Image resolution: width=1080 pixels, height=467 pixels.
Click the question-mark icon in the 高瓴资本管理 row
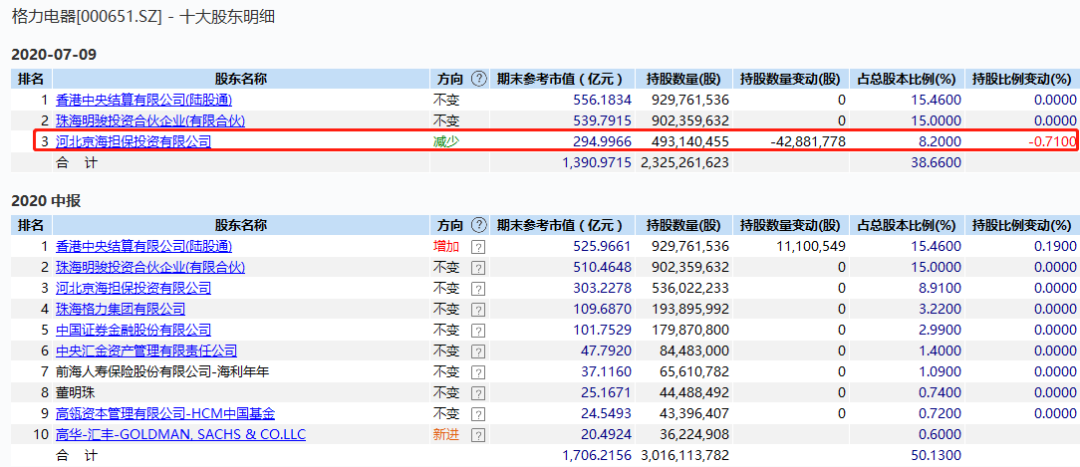click(477, 415)
